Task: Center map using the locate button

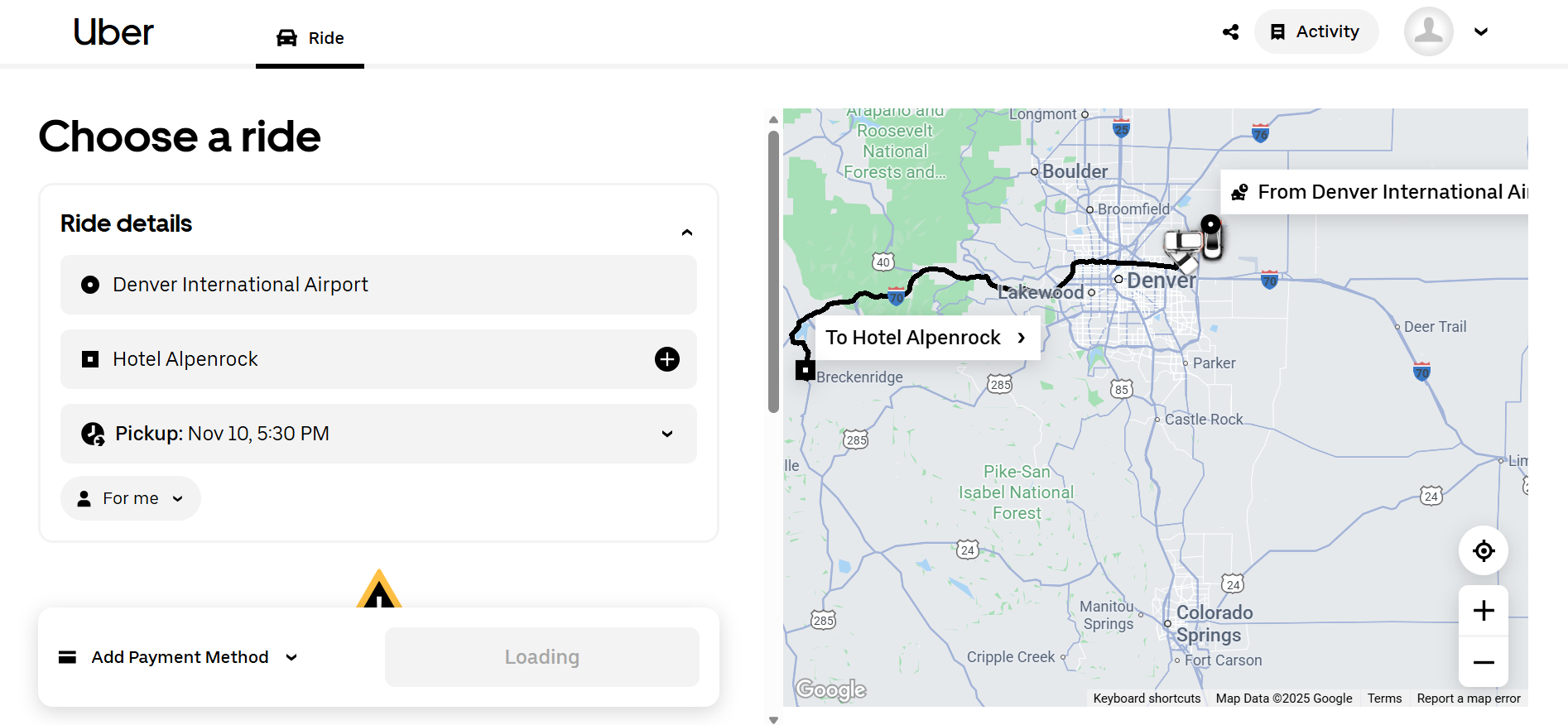Action: click(x=1484, y=550)
